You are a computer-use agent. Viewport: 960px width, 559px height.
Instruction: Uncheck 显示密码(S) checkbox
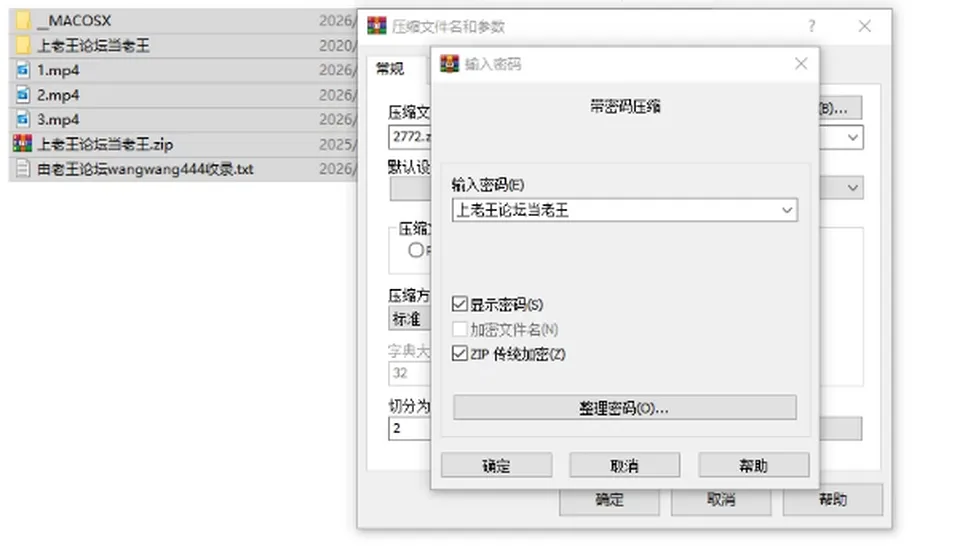point(459,304)
